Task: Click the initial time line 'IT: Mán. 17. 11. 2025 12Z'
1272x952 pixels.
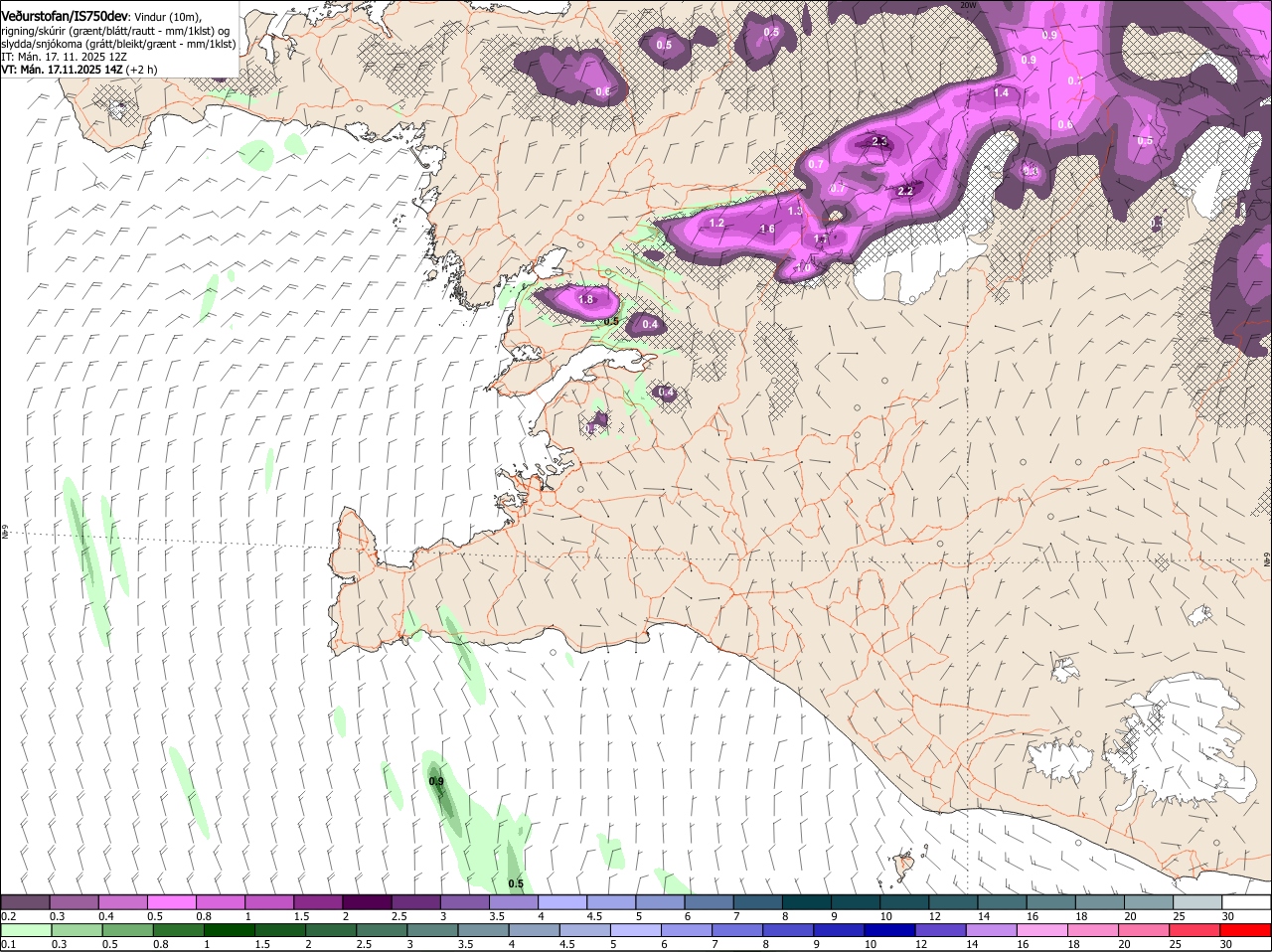Action: [64, 57]
